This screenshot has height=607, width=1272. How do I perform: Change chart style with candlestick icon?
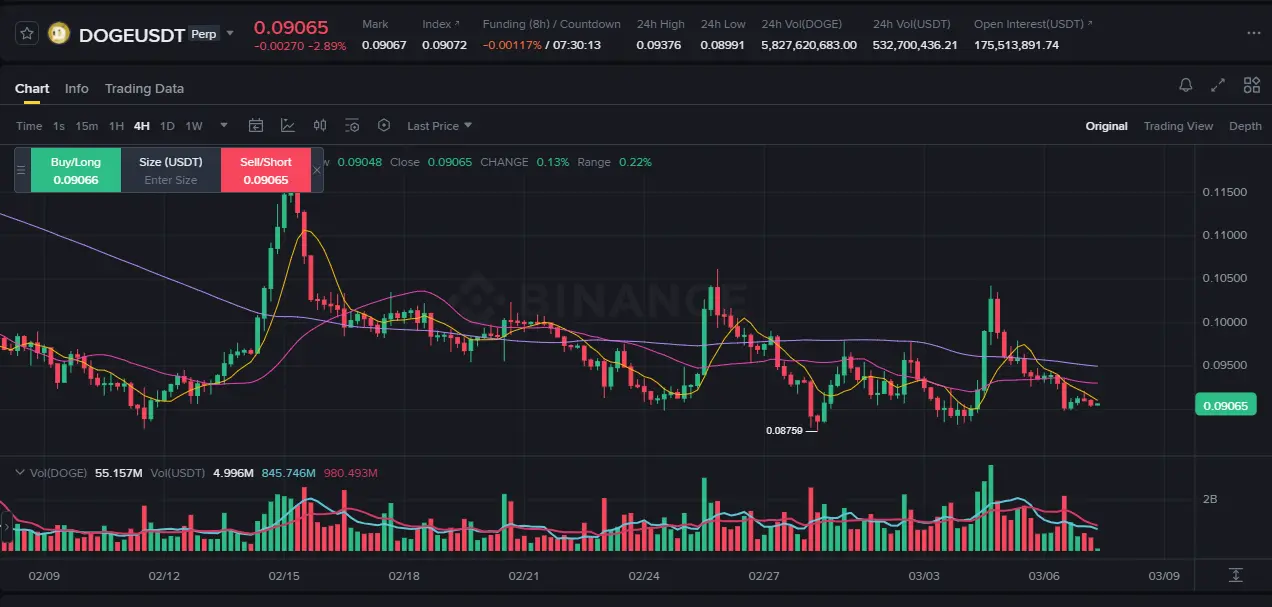click(320, 126)
